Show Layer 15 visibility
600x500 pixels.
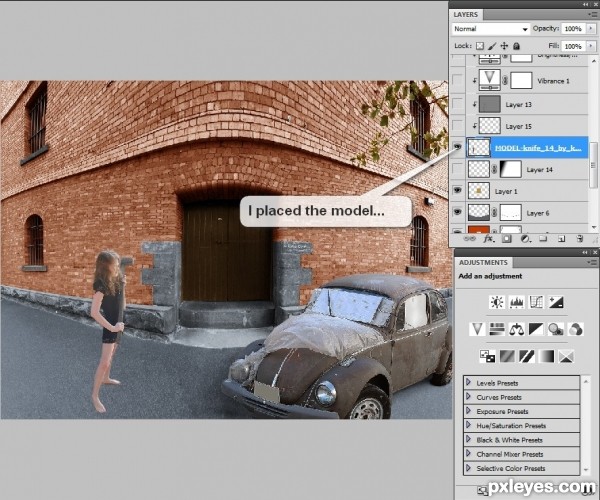pyautogui.click(x=457, y=125)
